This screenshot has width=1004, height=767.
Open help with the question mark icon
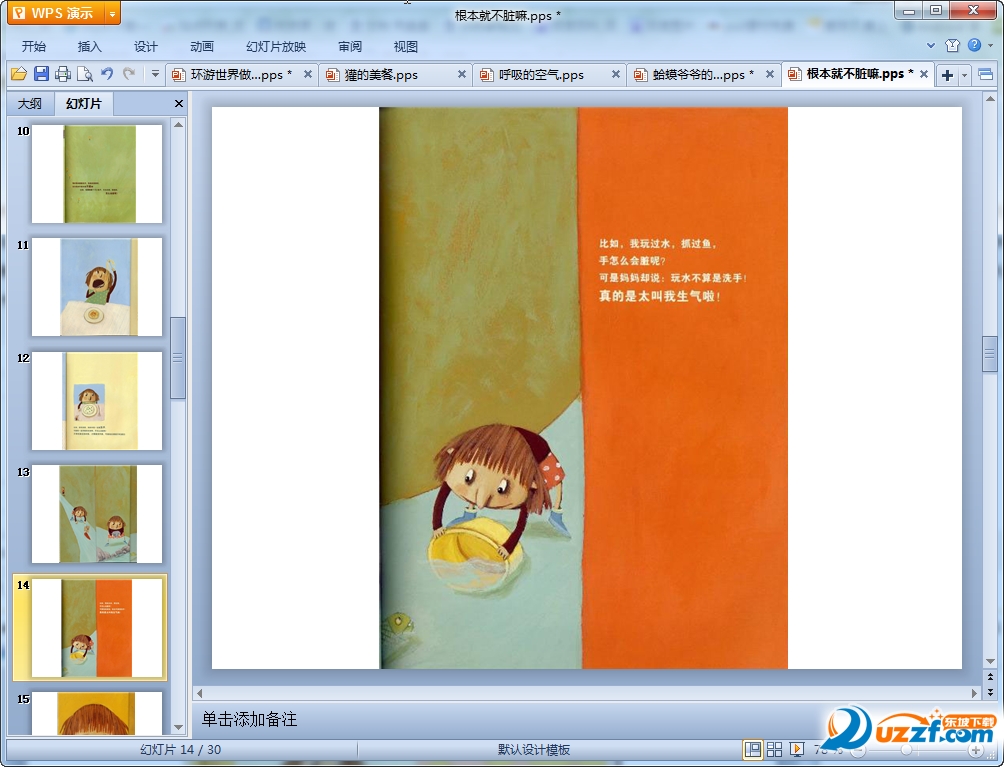(x=975, y=45)
